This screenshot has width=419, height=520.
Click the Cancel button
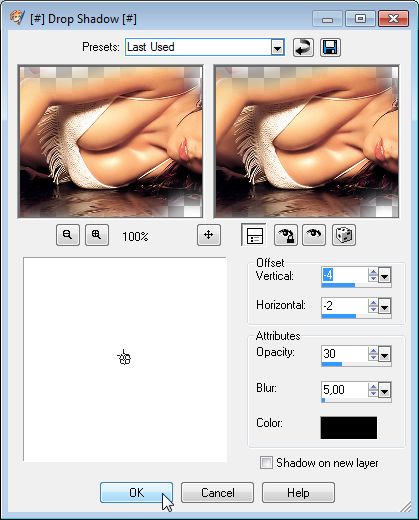pyautogui.click(x=217, y=492)
